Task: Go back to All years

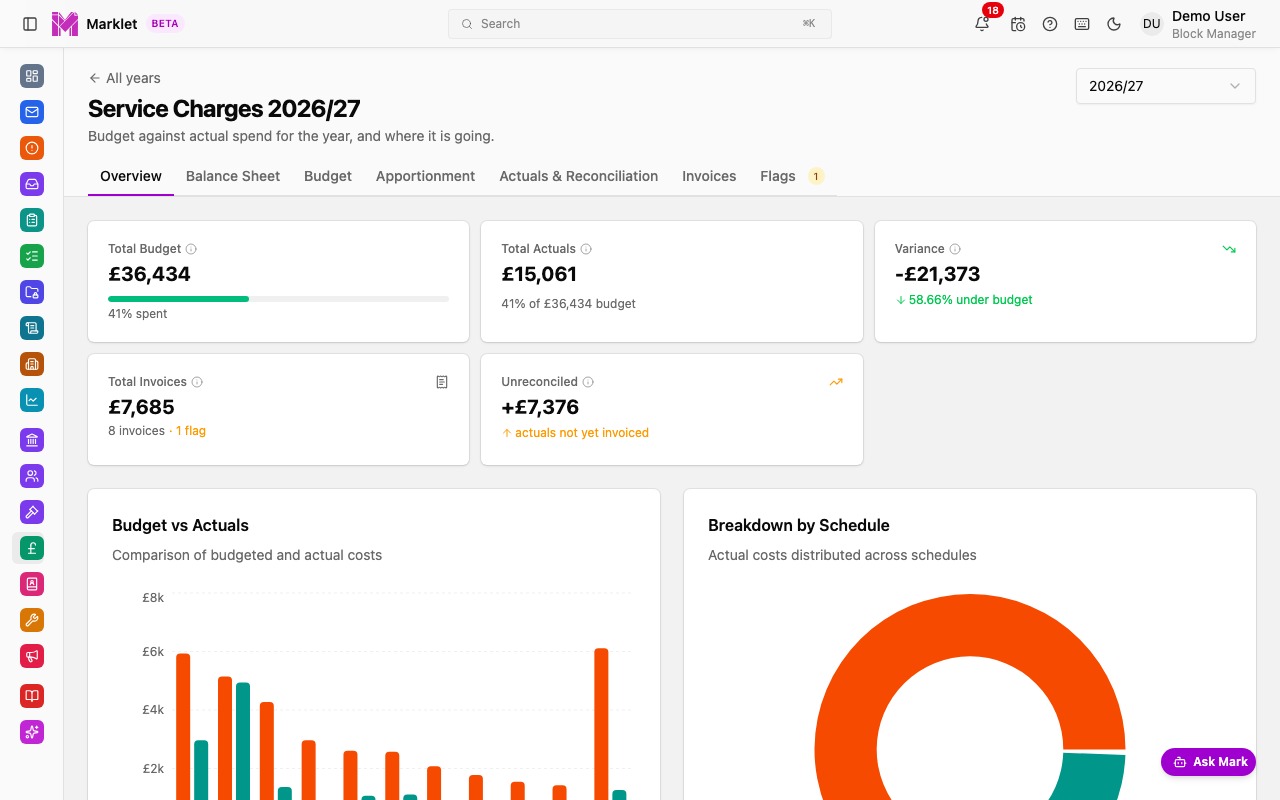Action: (x=124, y=78)
